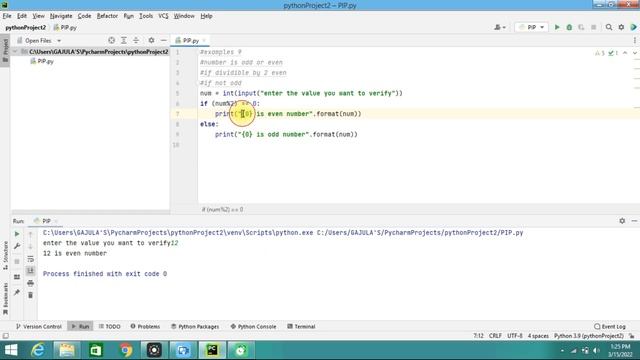This screenshot has width=640, height=360.
Task: Launch Internet Explorer from taskbar
Action: click(x=38, y=350)
